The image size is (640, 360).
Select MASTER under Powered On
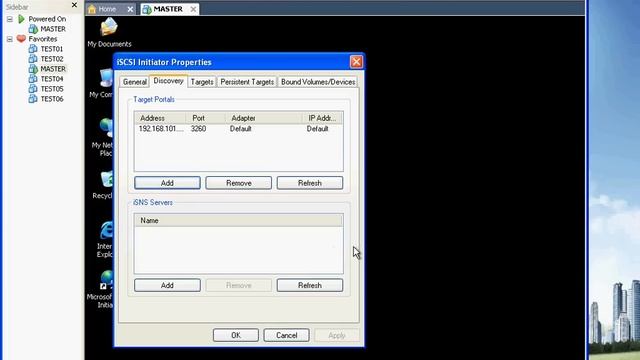(53, 29)
